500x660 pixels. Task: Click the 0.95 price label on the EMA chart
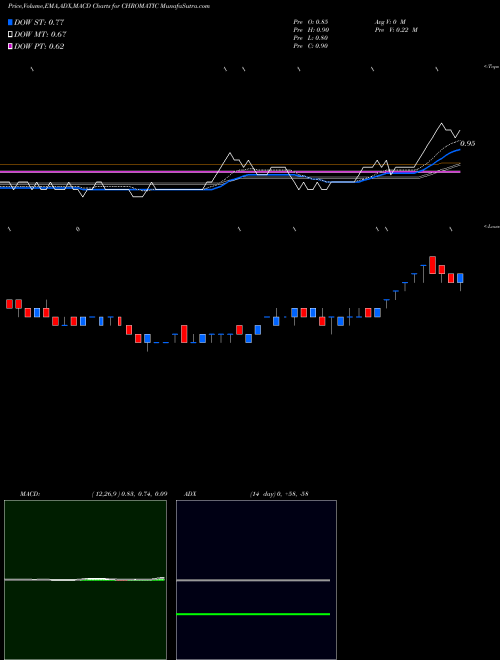[x=467, y=144]
